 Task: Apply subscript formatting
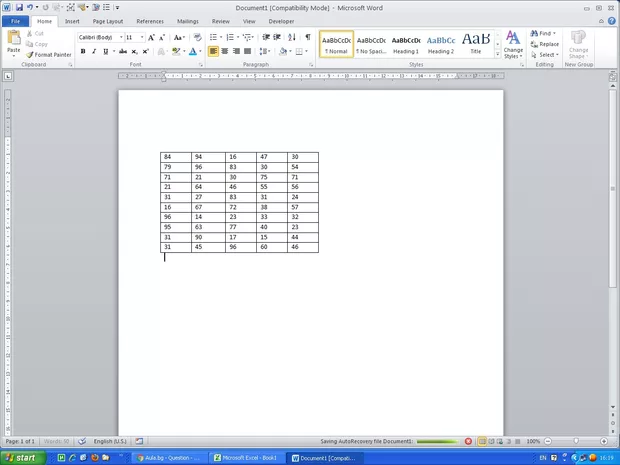click(x=134, y=51)
